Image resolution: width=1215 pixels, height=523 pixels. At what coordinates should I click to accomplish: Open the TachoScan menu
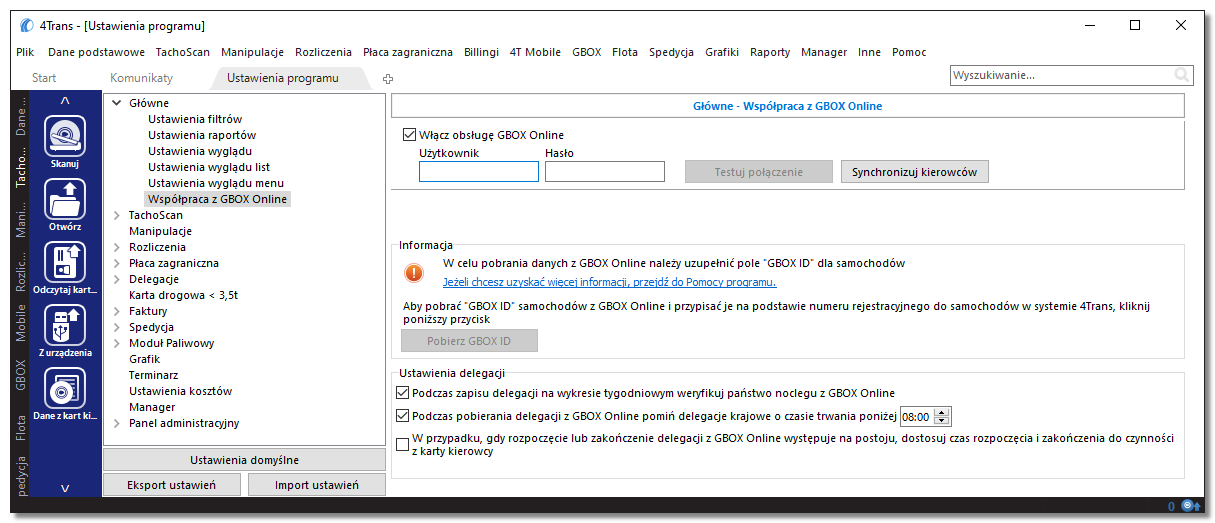[183, 52]
